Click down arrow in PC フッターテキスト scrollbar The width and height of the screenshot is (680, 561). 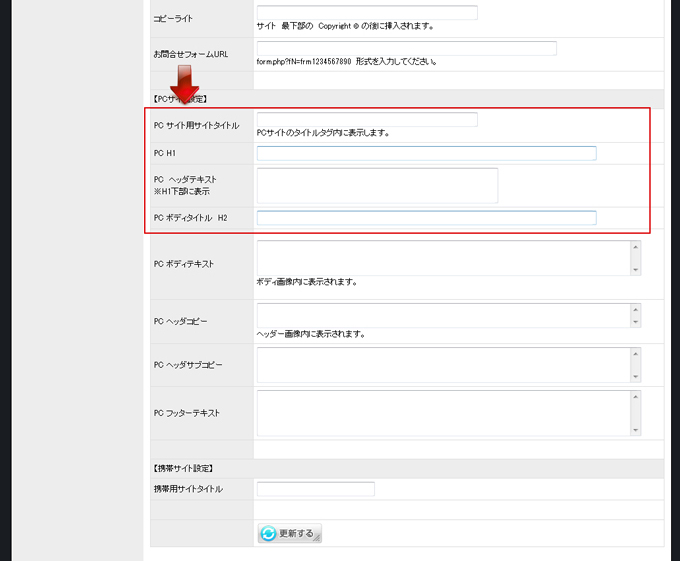635,429
